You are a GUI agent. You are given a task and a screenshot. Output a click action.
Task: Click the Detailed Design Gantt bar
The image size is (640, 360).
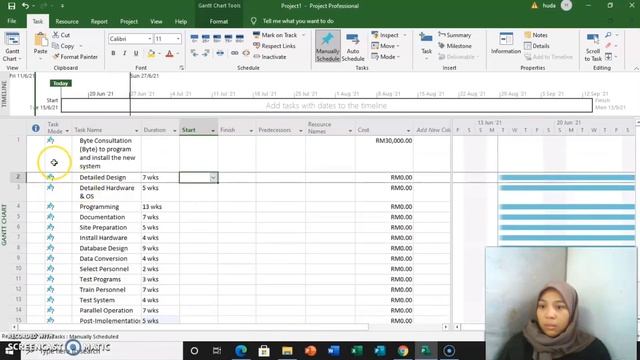pos(567,178)
